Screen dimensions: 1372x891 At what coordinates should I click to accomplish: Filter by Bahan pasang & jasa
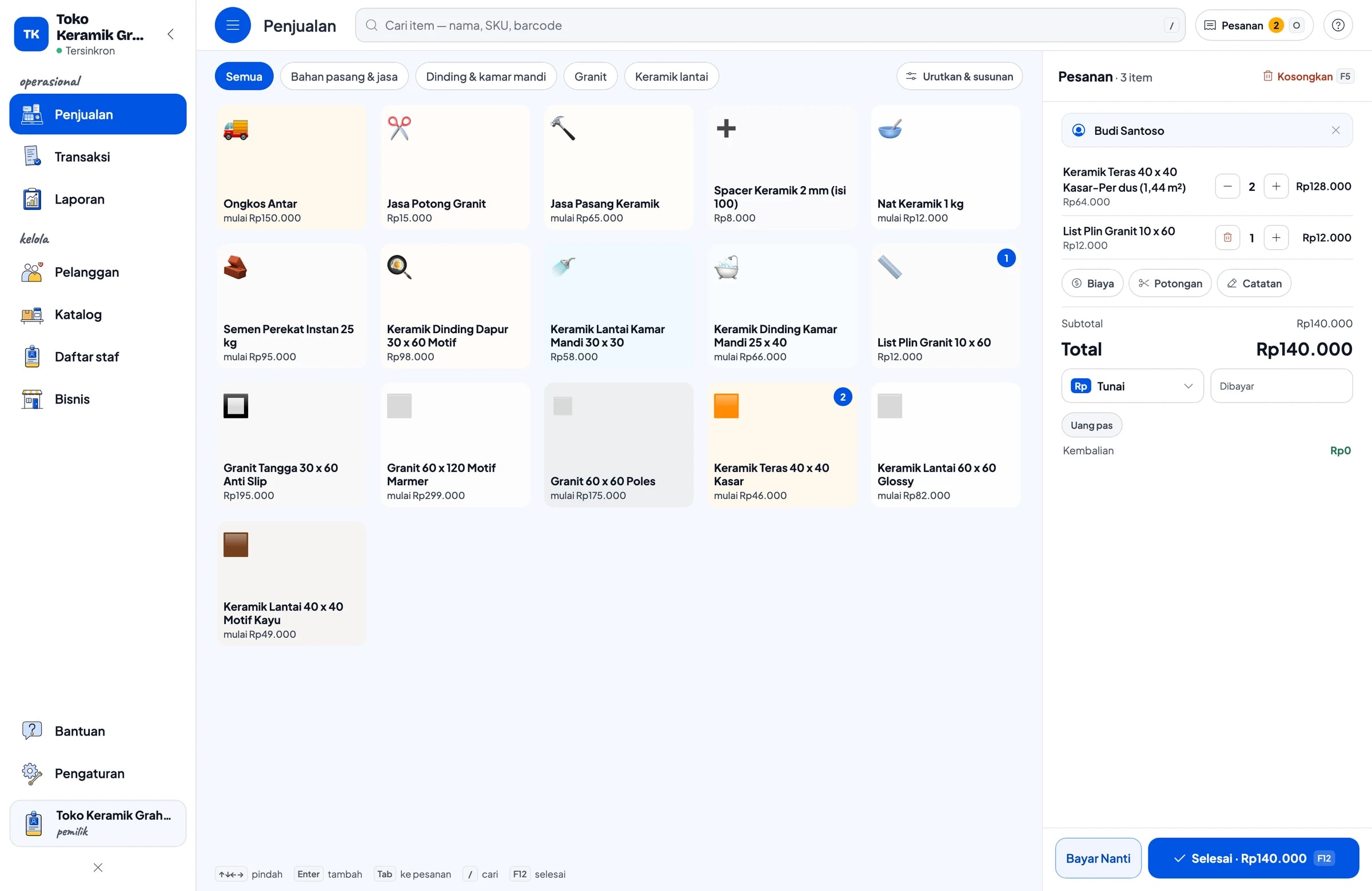[x=344, y=77]
